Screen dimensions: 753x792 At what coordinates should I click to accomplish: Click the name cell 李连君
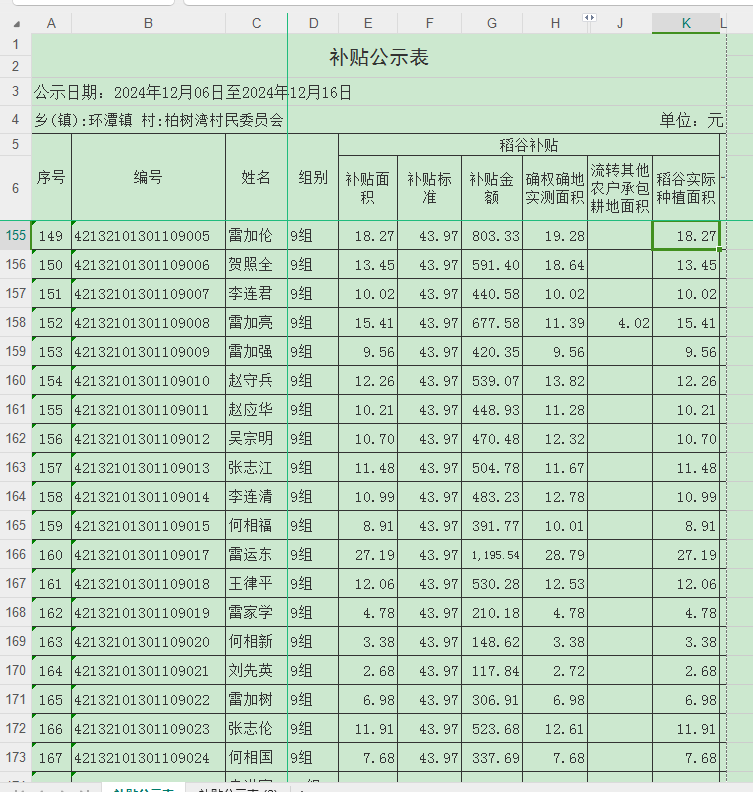(256, 293)
